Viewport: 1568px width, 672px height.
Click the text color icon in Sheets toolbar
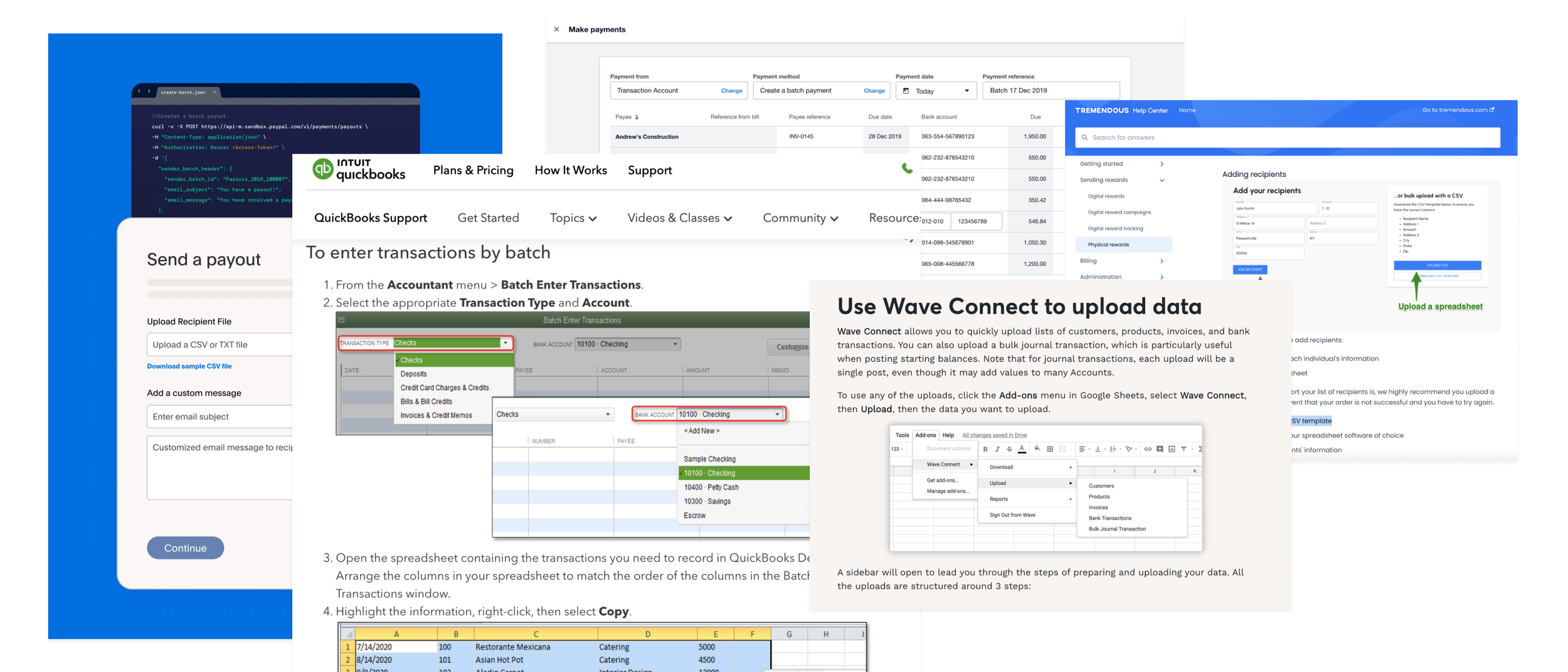pyautogui.click(x=1022, y=449)
